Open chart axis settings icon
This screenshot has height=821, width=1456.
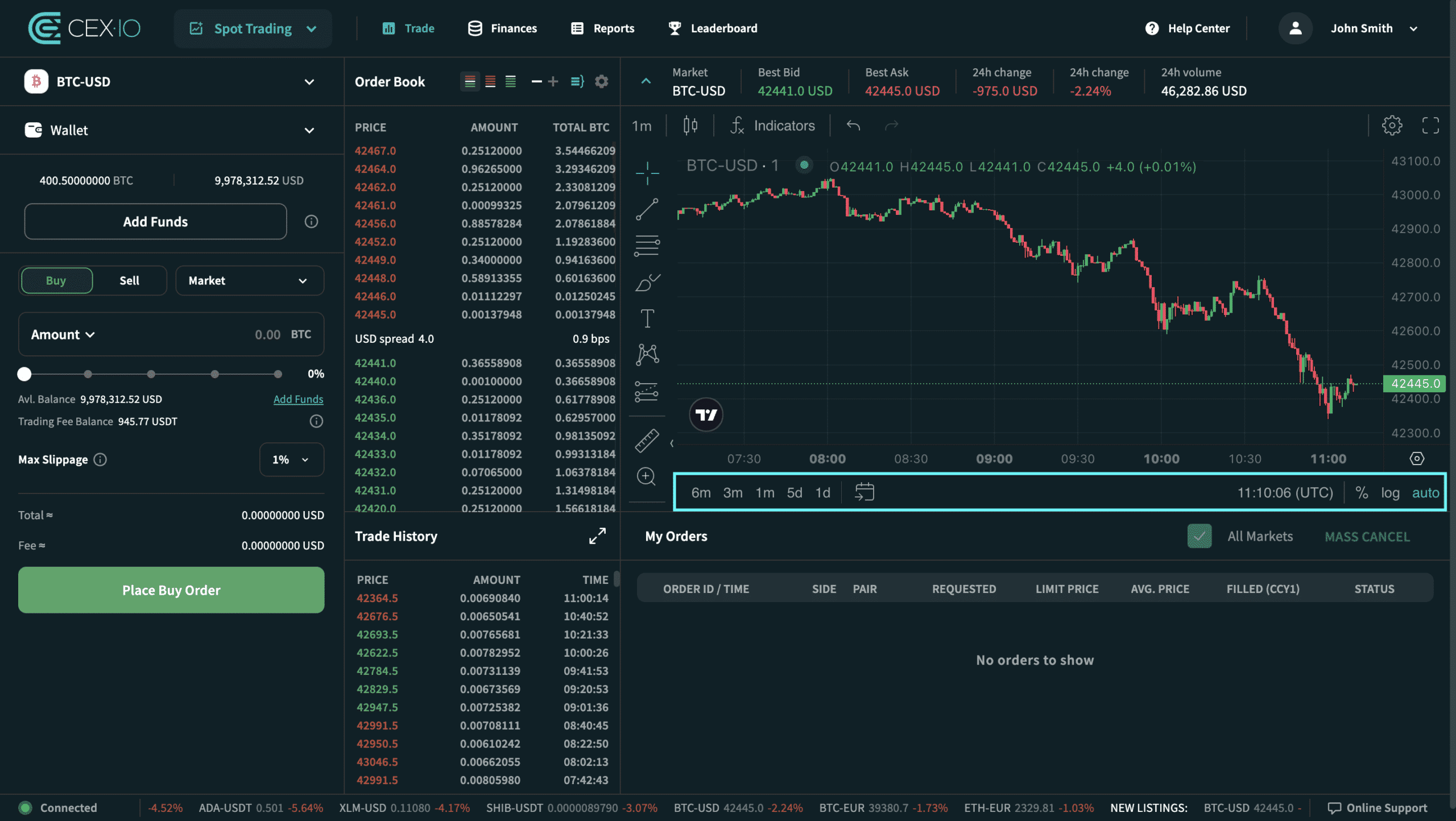click(x=1417, y=459)
